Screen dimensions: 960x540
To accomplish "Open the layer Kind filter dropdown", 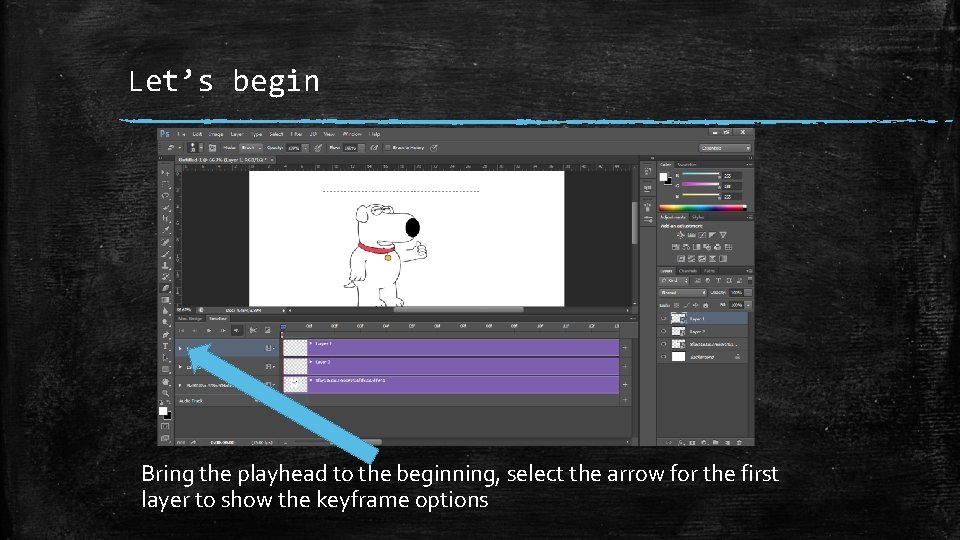I will click(x=674, y=280).
